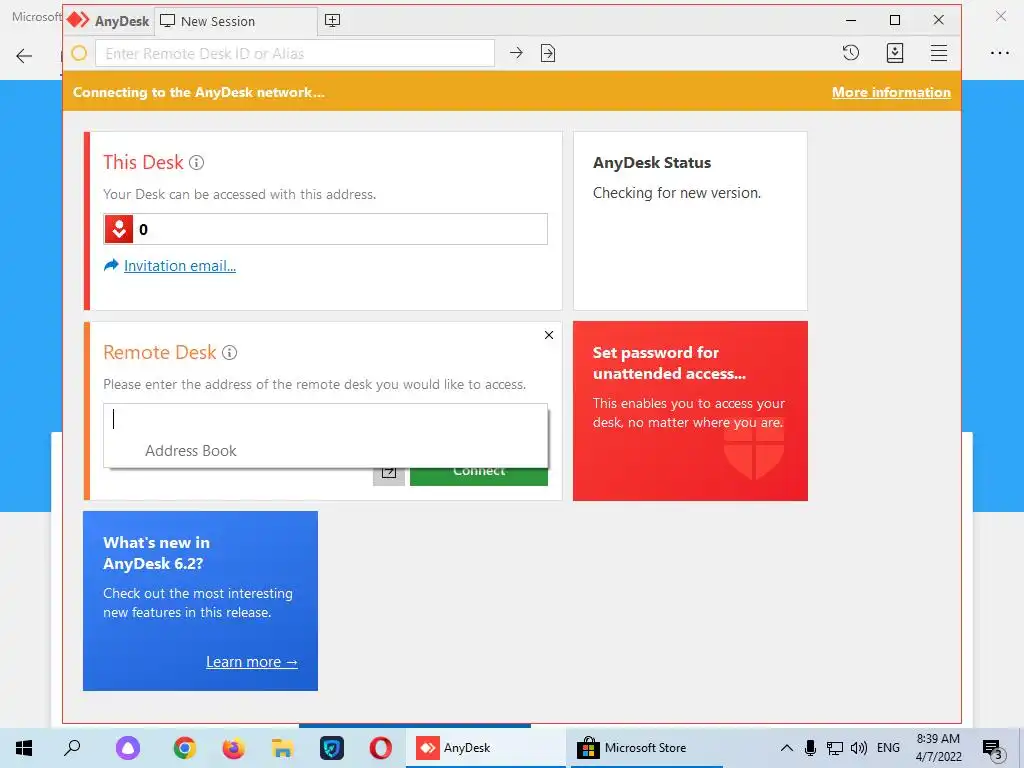Launch Cortana purple circle in taskbar
This screenshot has height=768, width=1024.
point(128,748)
